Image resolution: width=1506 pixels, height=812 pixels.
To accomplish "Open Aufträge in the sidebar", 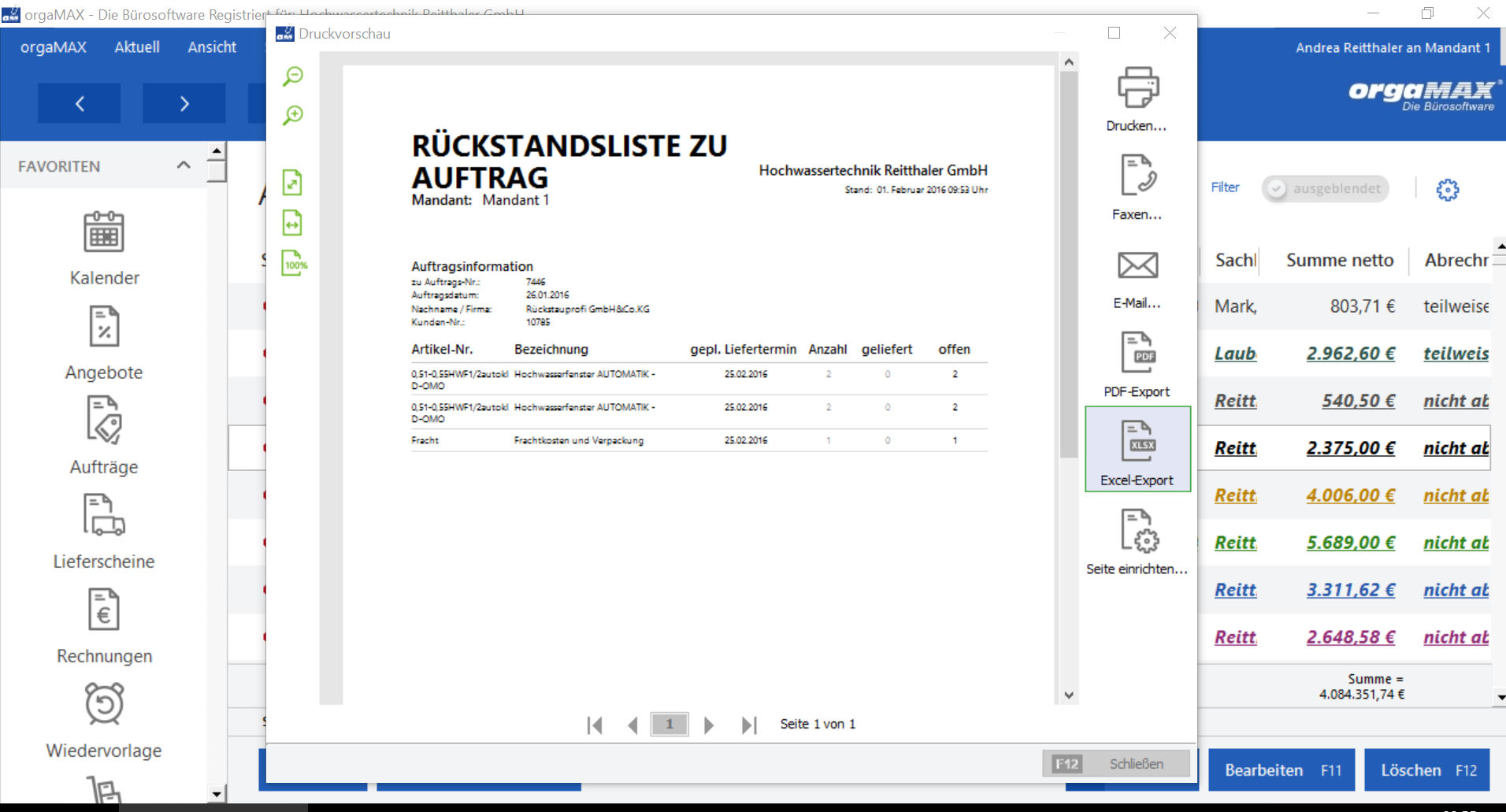I will [104, 436].
